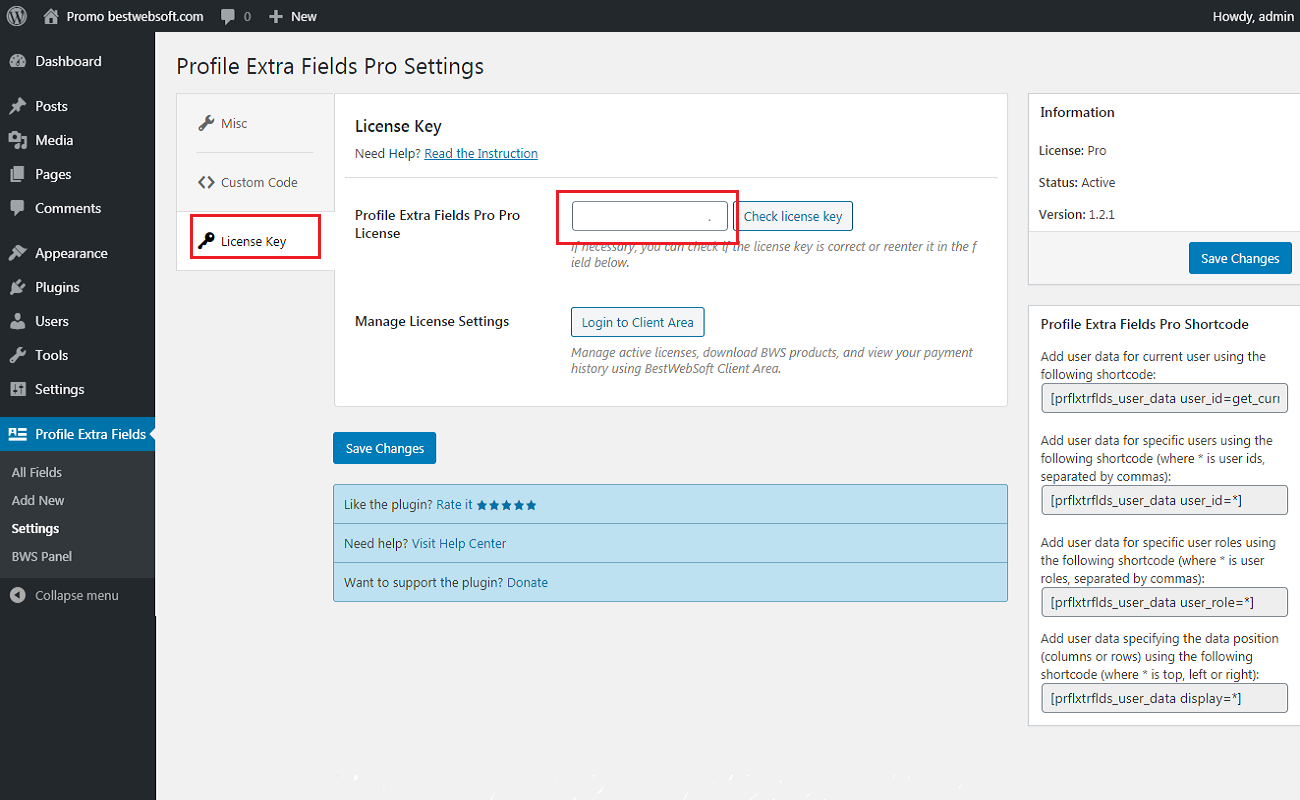1300x800 pixels.
Task: Click the License: Pro text
Action: click(1073, 151)
